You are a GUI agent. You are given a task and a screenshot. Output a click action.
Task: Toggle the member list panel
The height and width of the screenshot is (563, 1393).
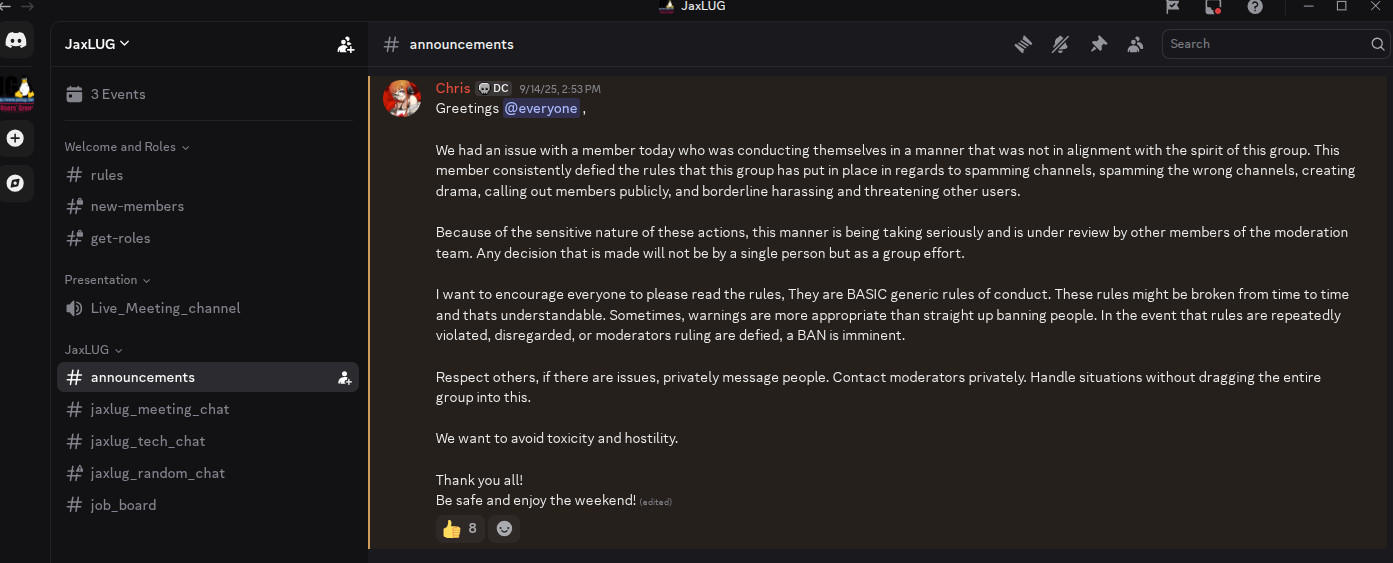tap(1135, 44)
